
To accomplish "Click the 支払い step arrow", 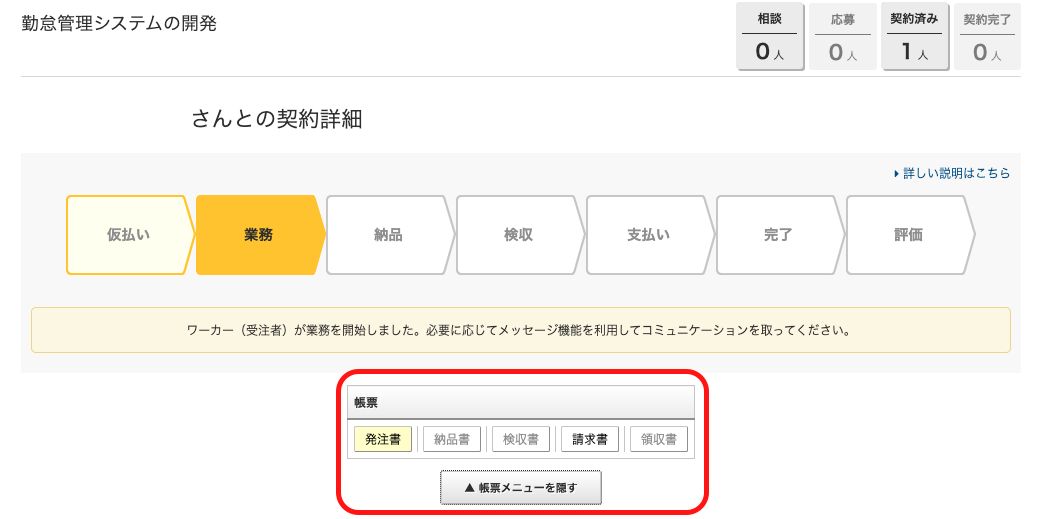I will pos(648,235).
